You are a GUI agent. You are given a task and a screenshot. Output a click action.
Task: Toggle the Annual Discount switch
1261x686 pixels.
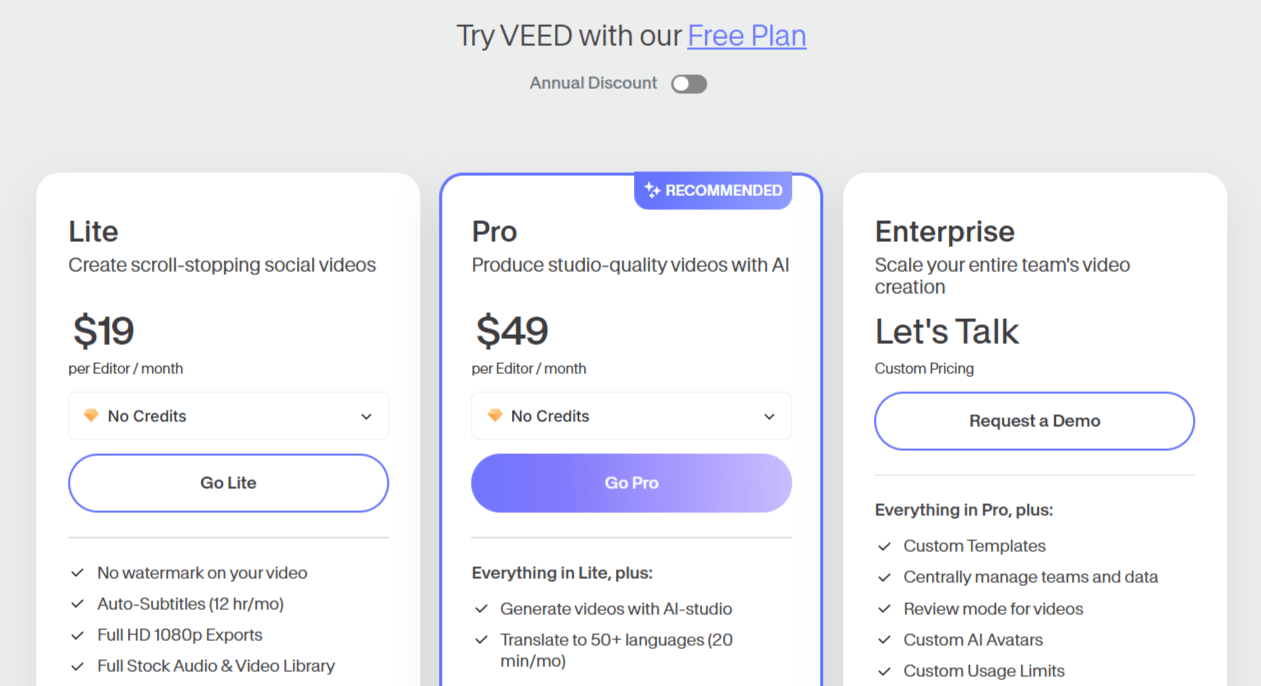point(689,84)
